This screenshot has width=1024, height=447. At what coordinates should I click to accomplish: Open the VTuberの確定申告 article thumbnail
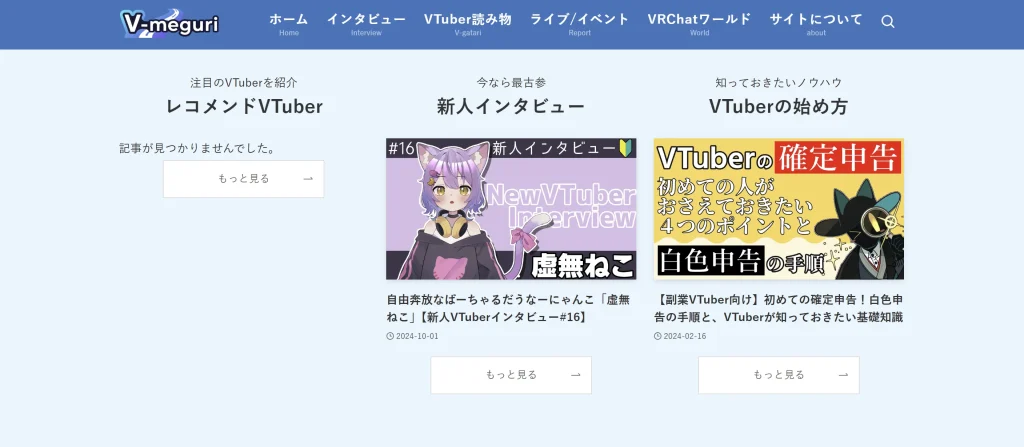[x=779, y=209]
